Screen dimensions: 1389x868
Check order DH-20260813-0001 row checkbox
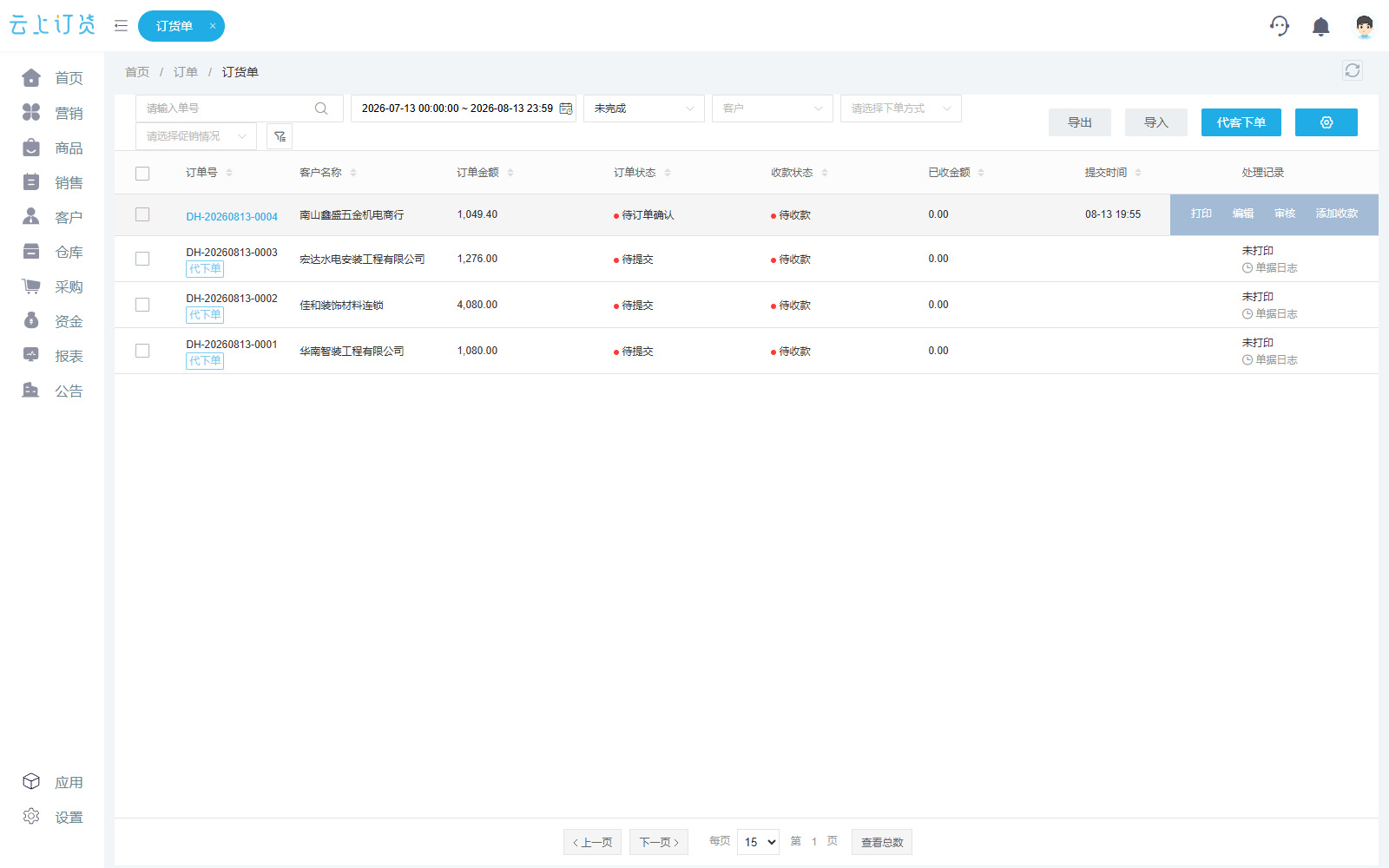142,351
